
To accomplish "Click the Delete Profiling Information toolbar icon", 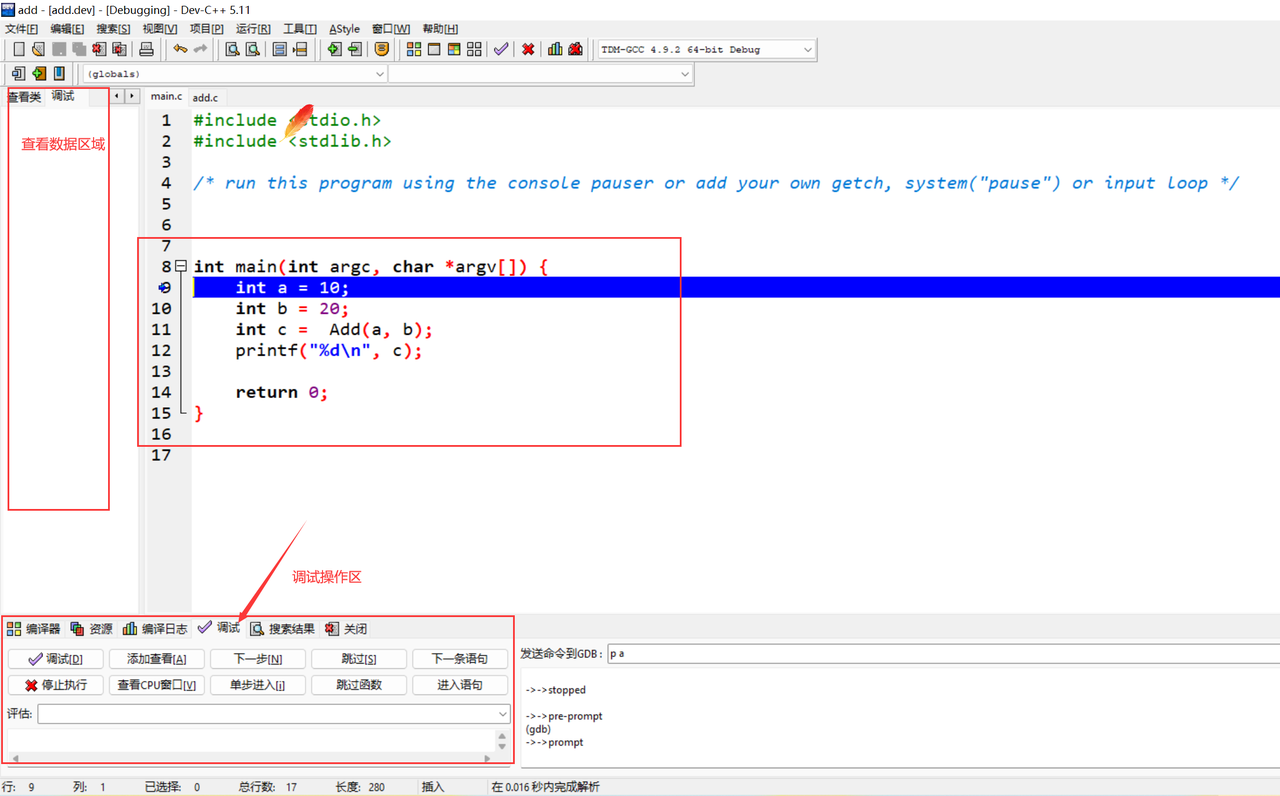I will (575, 49).
